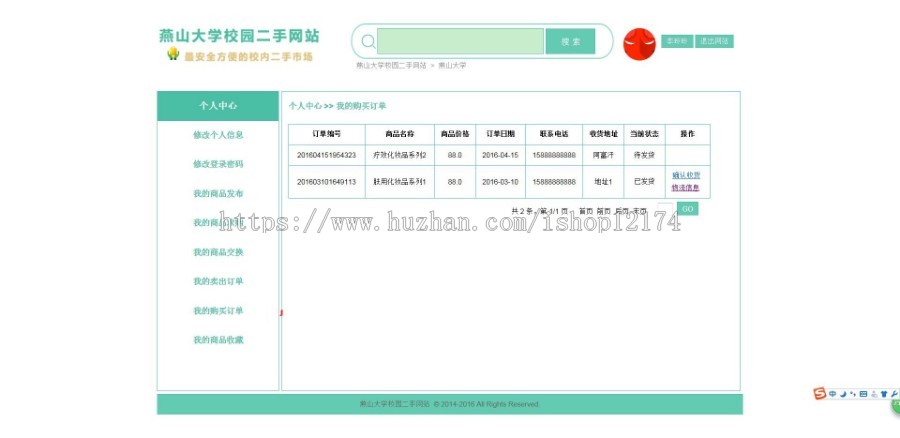Click the username button next to the avatar
Image resolution: width=900 pixels, height=438 pixels.
point(677,41)
